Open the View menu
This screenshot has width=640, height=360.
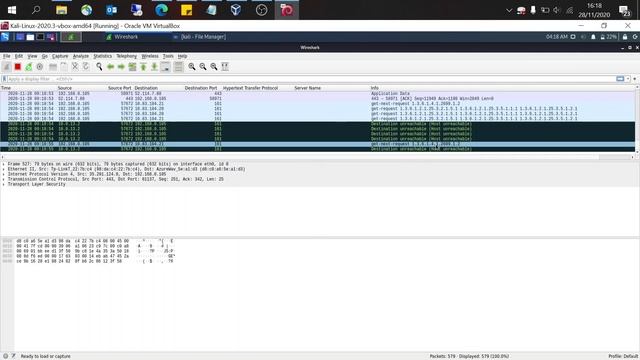tap(32, 56)
